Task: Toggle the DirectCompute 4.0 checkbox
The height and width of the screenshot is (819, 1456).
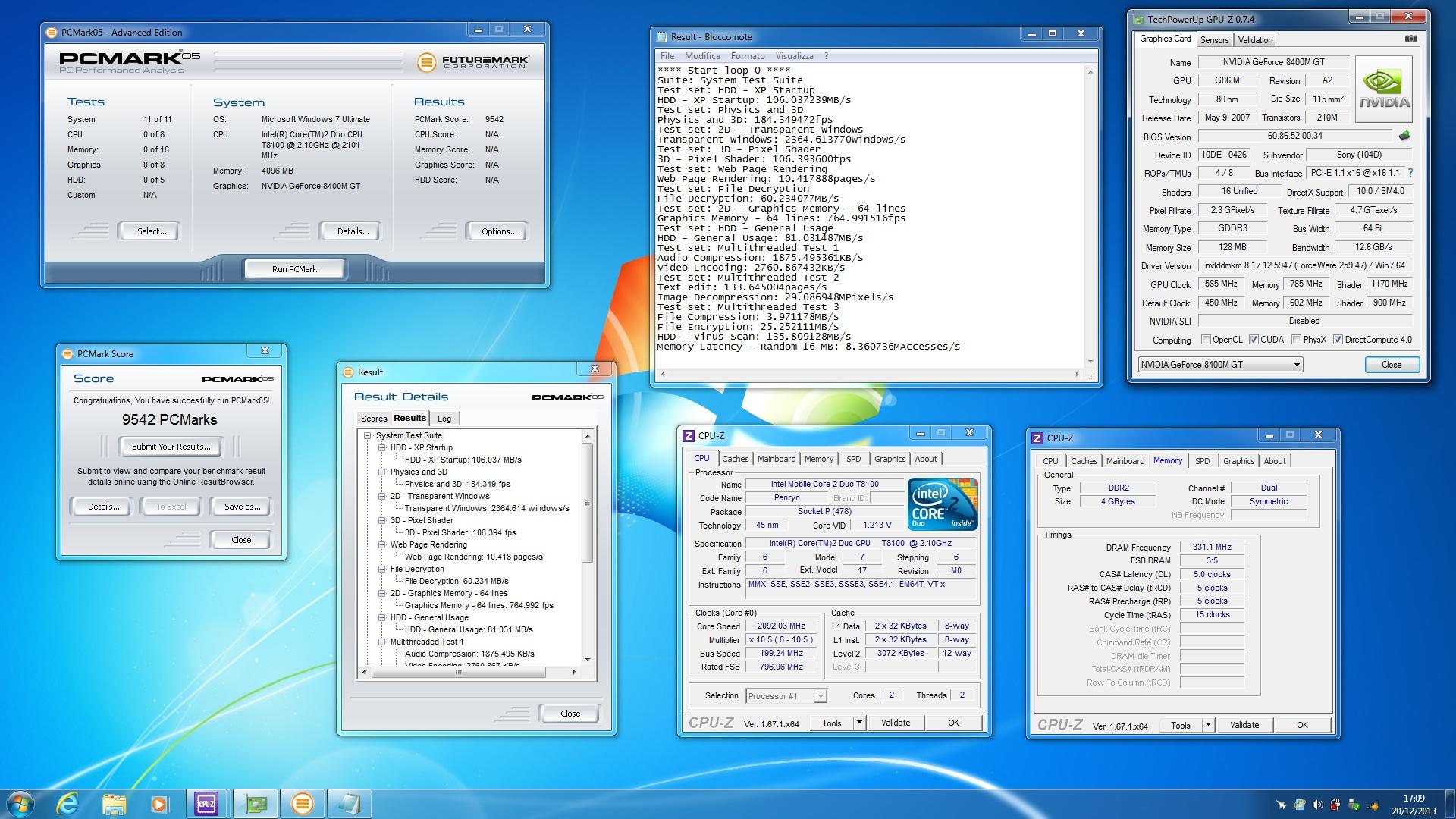Action: [x=1338, y=340]
